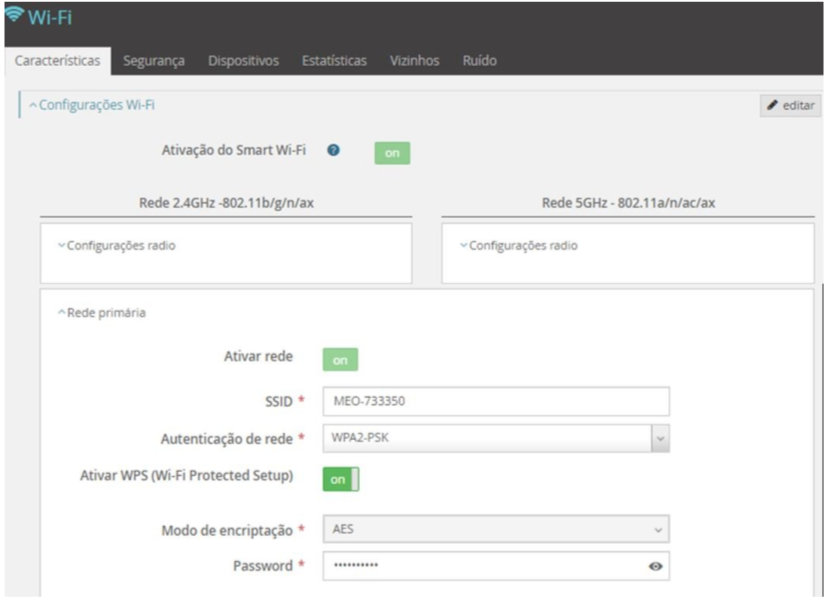Viewport: 827px width, 602px height.
Task: View the Vizinhos tab
Action: pos(414,61)
